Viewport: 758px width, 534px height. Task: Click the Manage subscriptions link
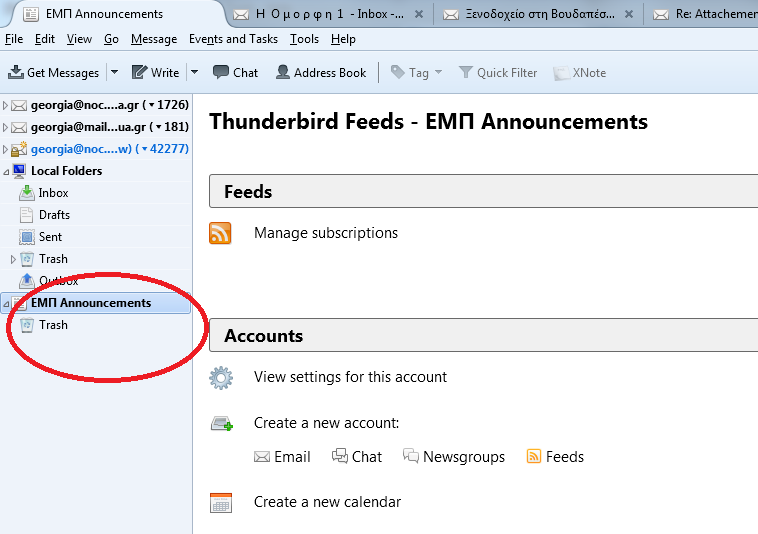click(x=326, y=233)
